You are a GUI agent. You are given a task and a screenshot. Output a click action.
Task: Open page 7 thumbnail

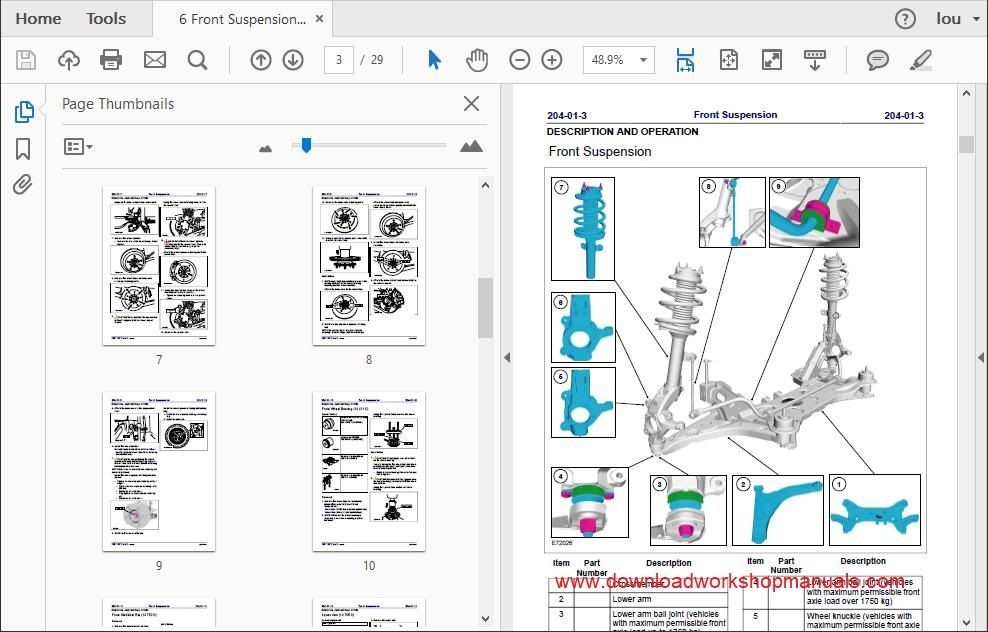159,265
